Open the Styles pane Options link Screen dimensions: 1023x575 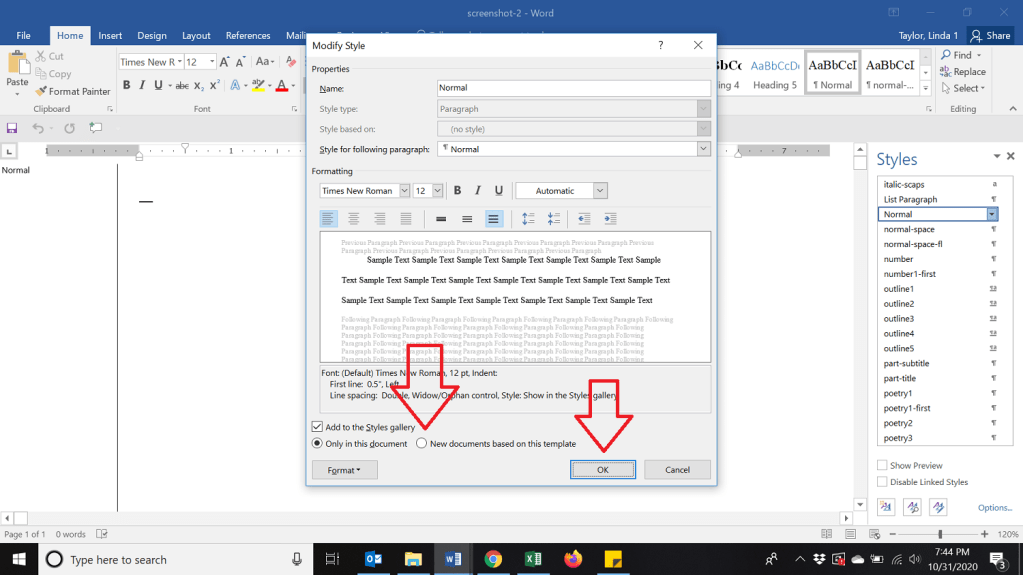pos(994,508)
